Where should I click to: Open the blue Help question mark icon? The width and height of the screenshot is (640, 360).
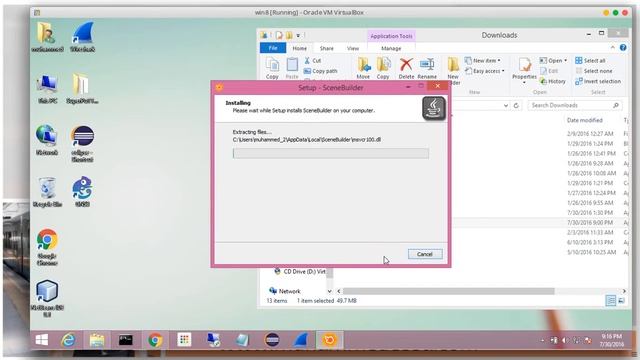pyautogui.click(x=623, y=48)
